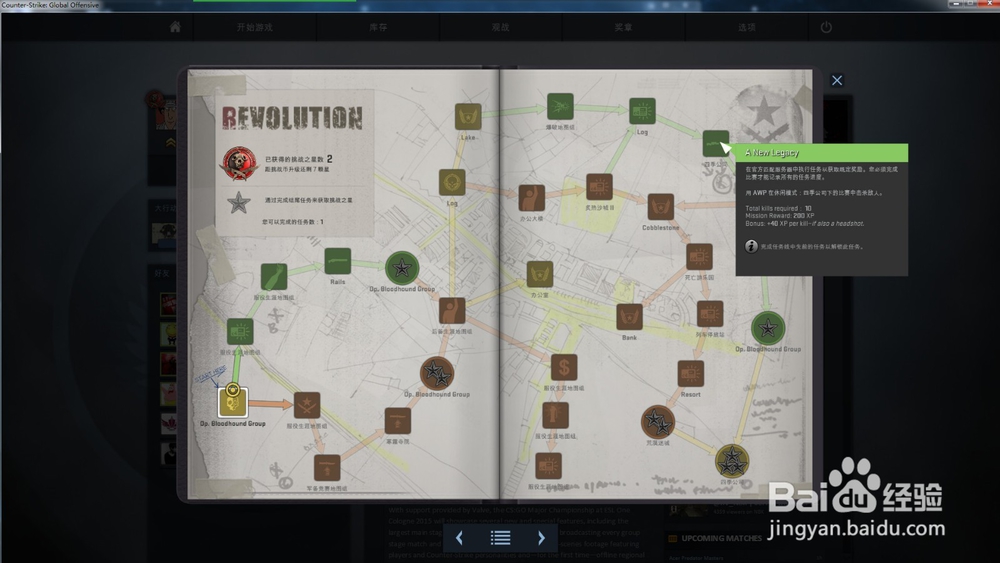The image size is (1000, 563).
Task: Click the grey challenge star icon
Action: (239, 203)
